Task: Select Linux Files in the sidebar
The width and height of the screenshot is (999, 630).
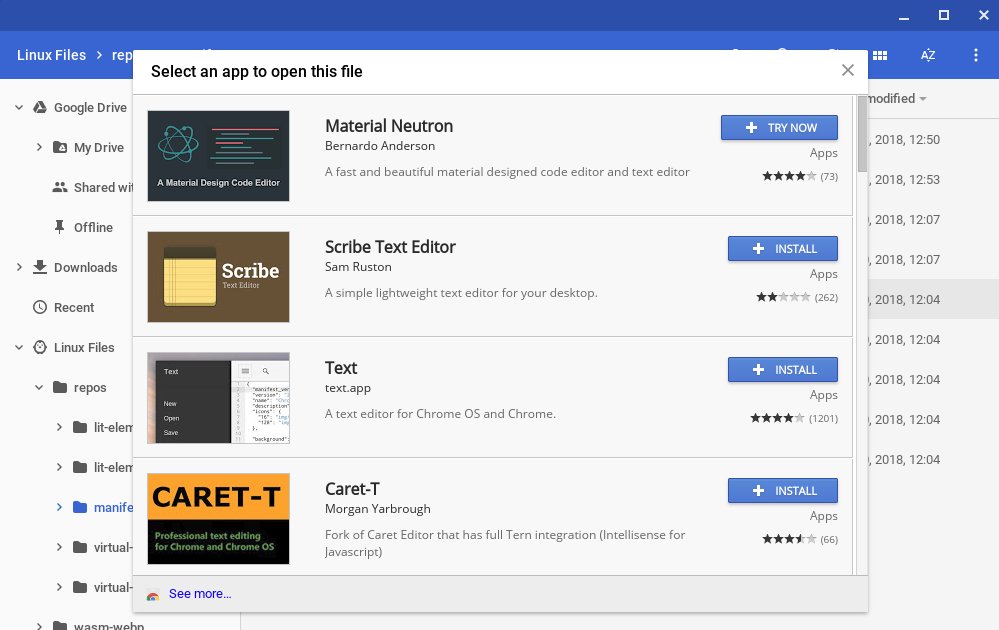Action: coord(84,348)
